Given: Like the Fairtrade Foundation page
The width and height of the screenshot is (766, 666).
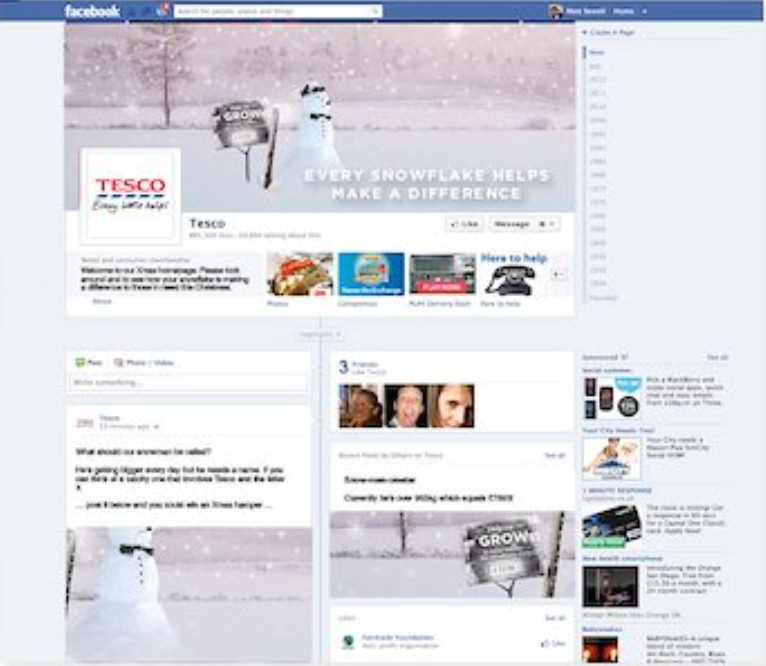Looking at the screenshot, I should [x=553, y=644].
